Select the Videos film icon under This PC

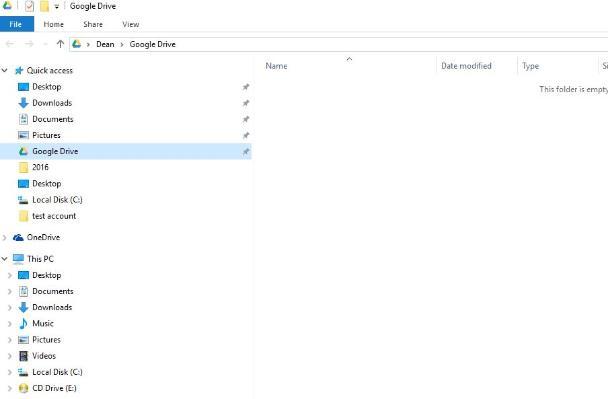[x=24, y=356]
